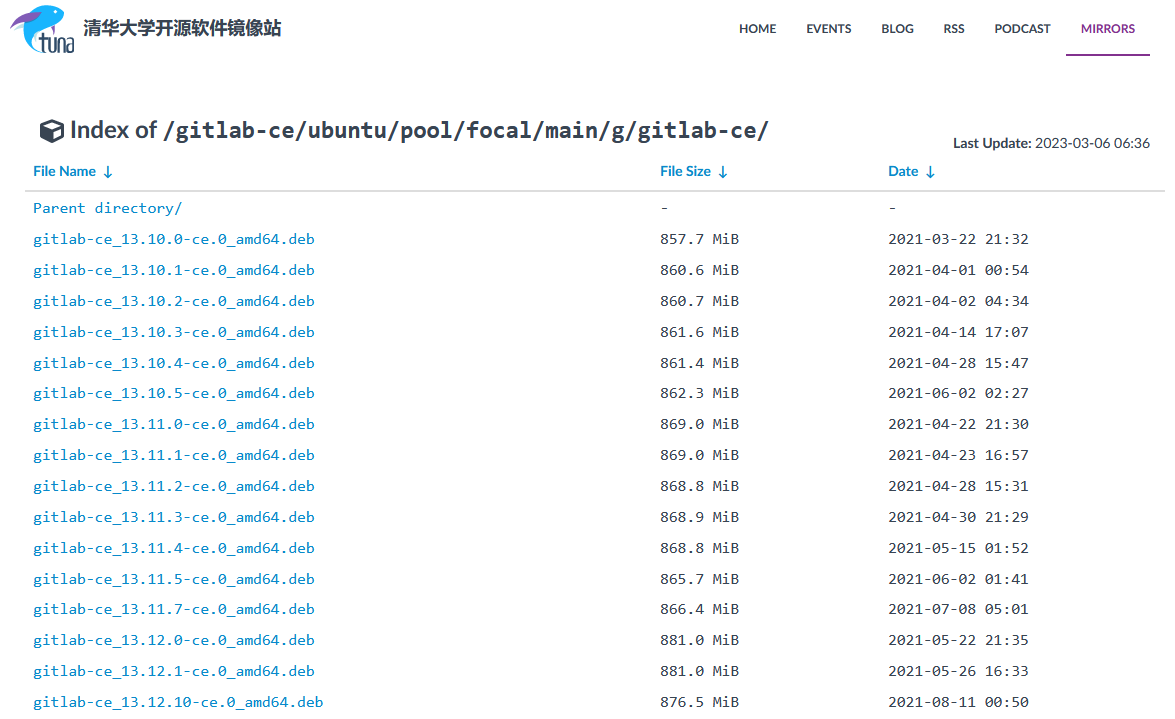Click the package box icon beside Index of
This screenshot has height=719, width=1175.
tap(52, 131)
